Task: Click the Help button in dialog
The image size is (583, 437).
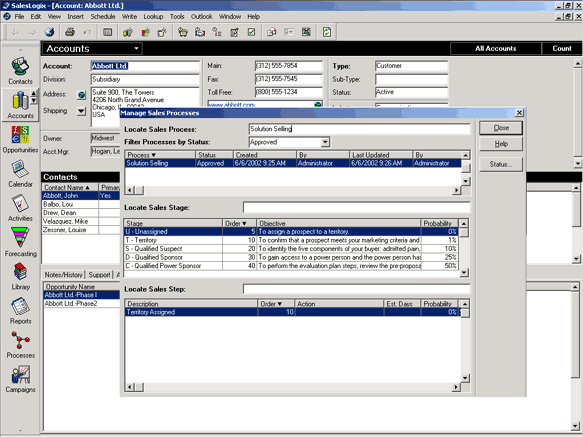Action: pyautogui.click(x=501, y=144)
